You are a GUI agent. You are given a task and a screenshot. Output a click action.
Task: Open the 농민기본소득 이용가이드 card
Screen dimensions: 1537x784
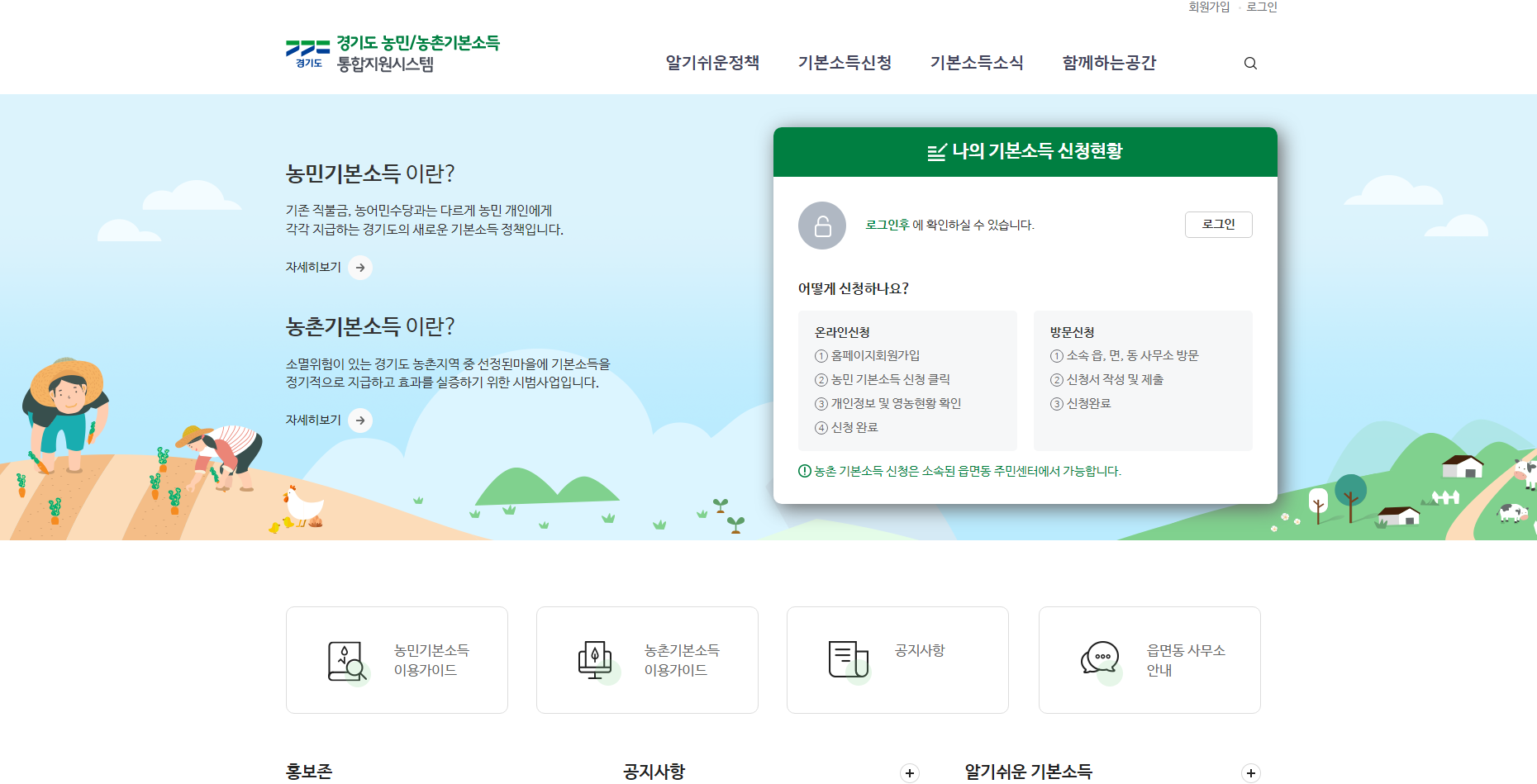click(397, 660)
